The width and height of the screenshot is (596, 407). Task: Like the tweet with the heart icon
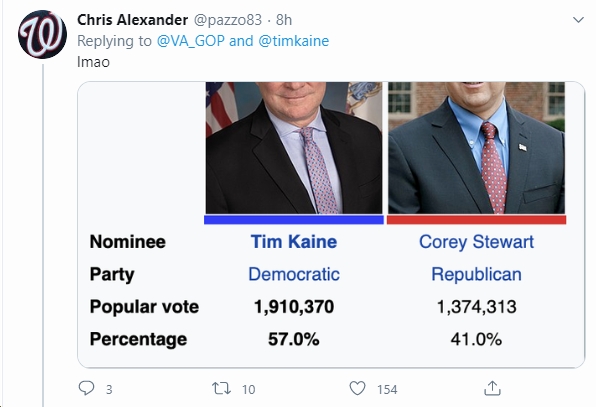(357, 388)
